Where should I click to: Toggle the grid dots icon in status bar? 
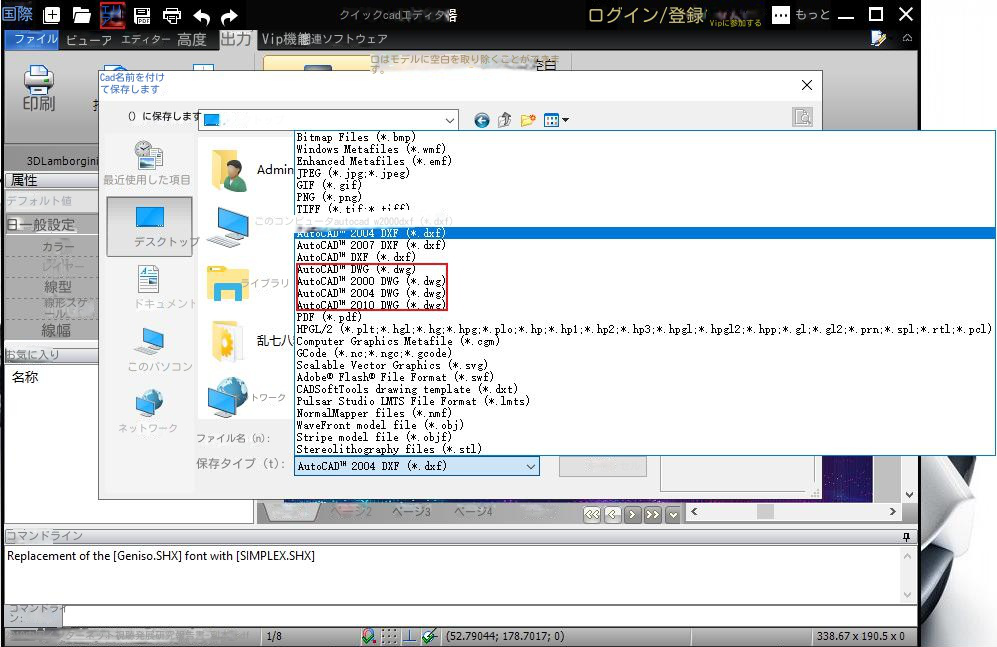click(x=389, y=636)
